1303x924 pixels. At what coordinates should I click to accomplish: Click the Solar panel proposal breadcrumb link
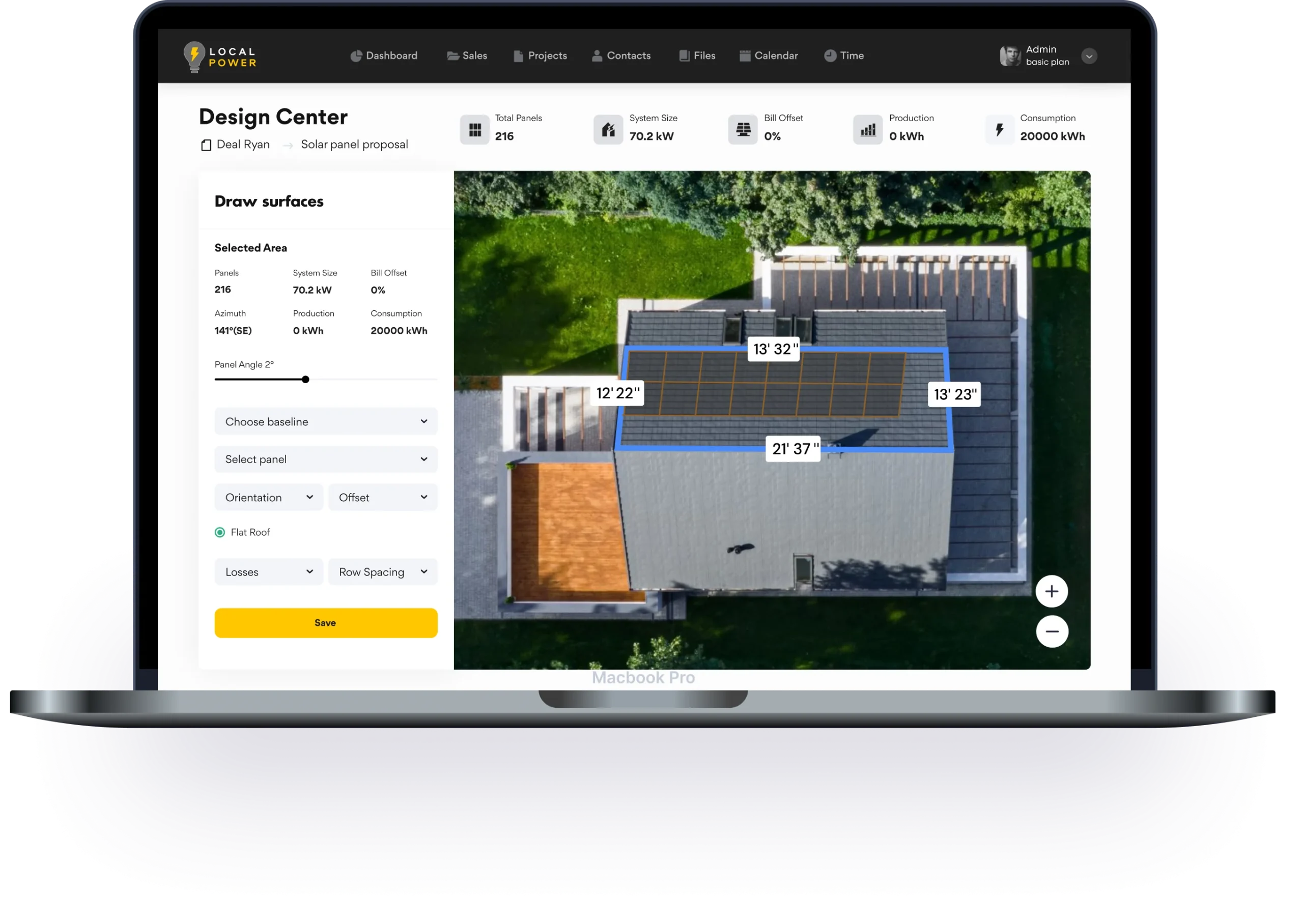(354, 145)
